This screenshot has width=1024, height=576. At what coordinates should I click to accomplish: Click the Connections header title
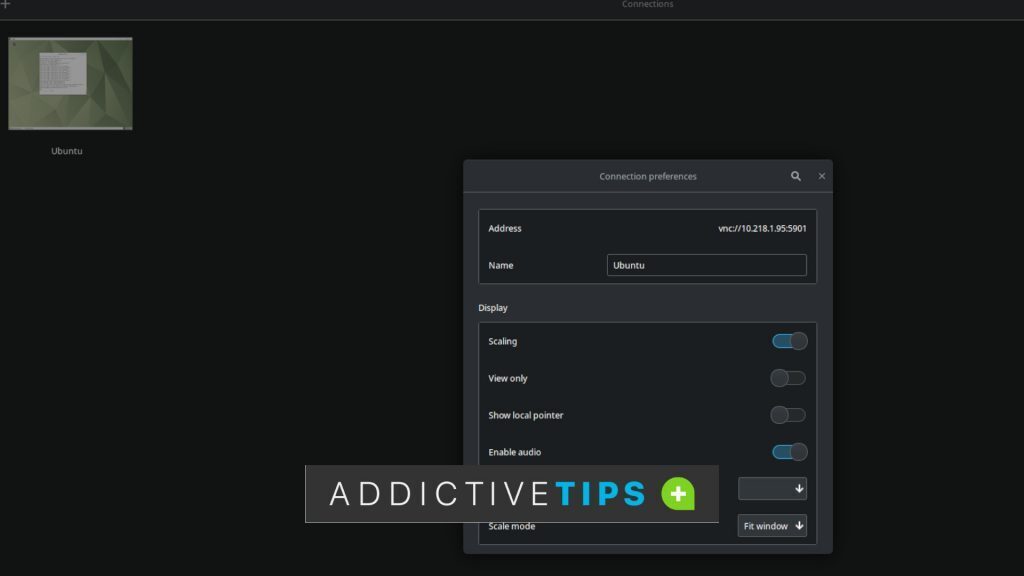(647, 5)
